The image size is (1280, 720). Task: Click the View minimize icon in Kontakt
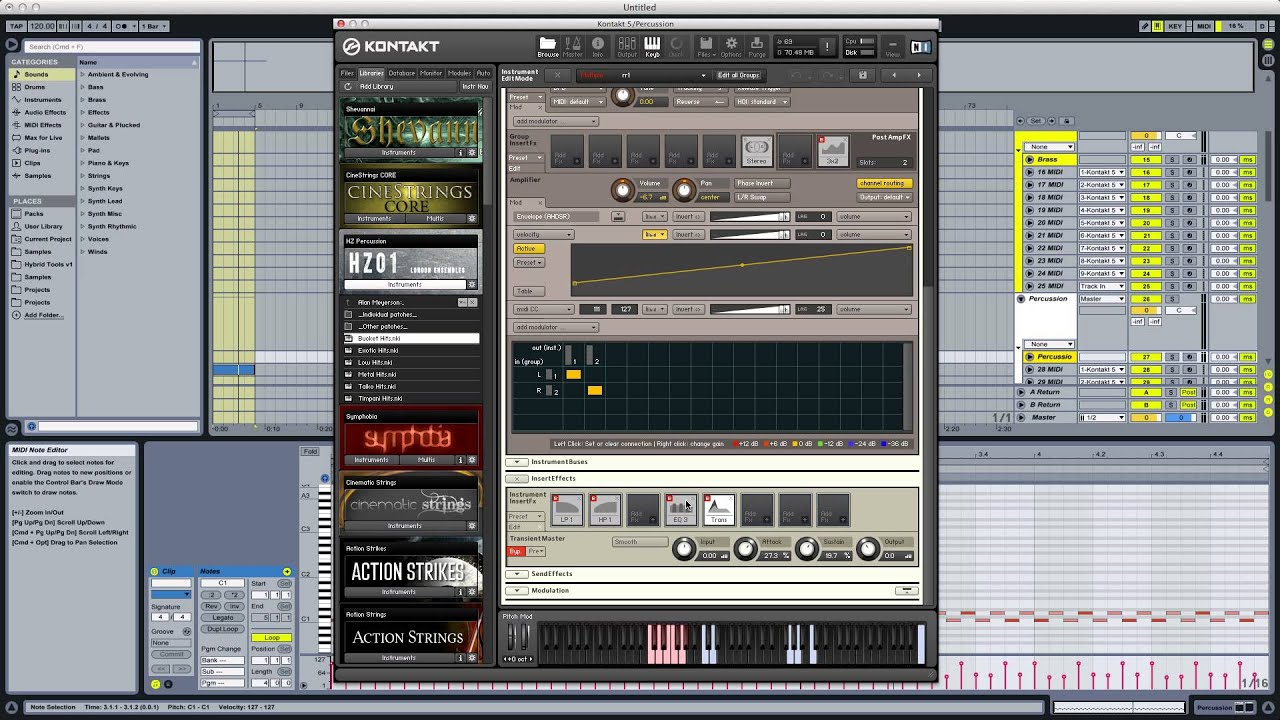893,46
